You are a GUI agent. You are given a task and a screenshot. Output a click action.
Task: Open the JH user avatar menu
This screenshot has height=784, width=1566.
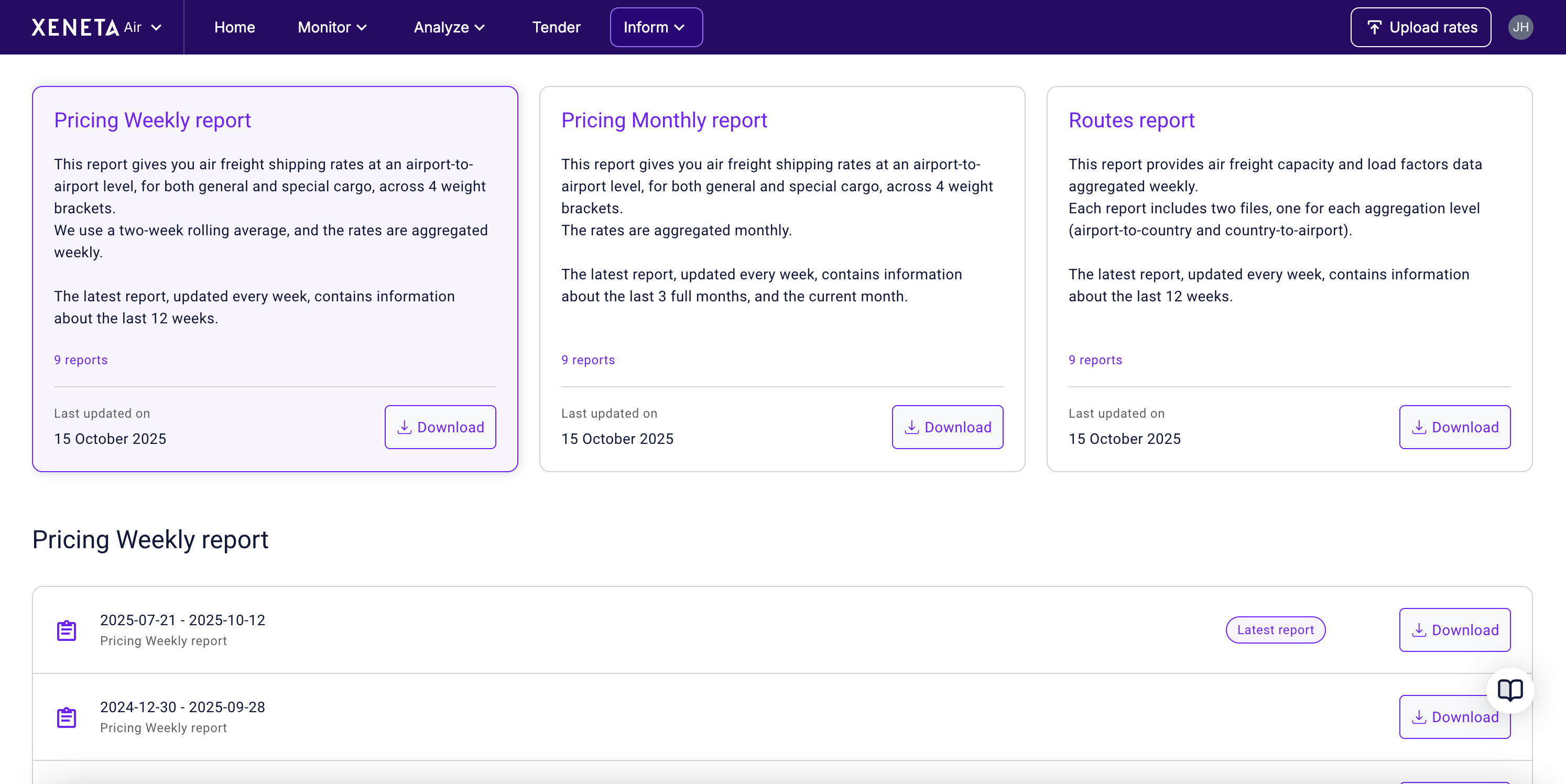[x=1520, y=27]
